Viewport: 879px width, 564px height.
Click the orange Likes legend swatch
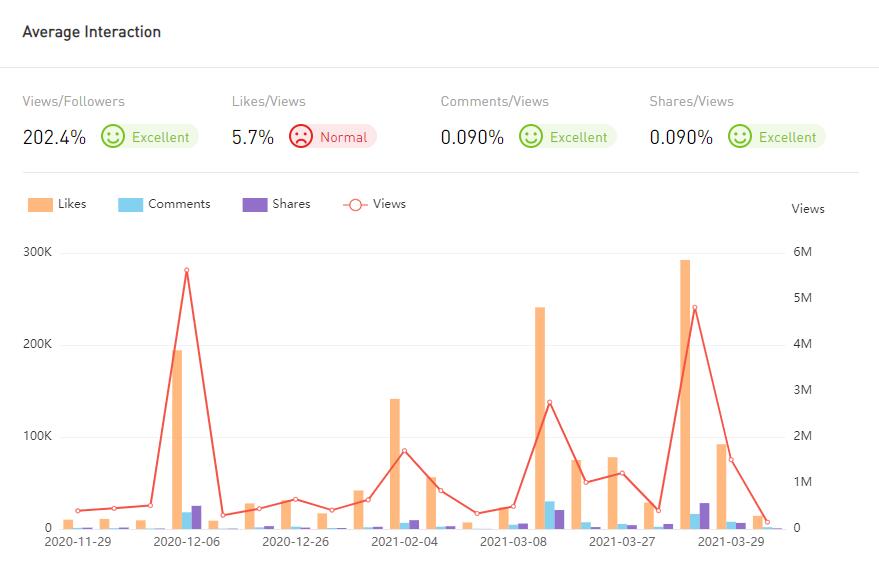point(40,204)
